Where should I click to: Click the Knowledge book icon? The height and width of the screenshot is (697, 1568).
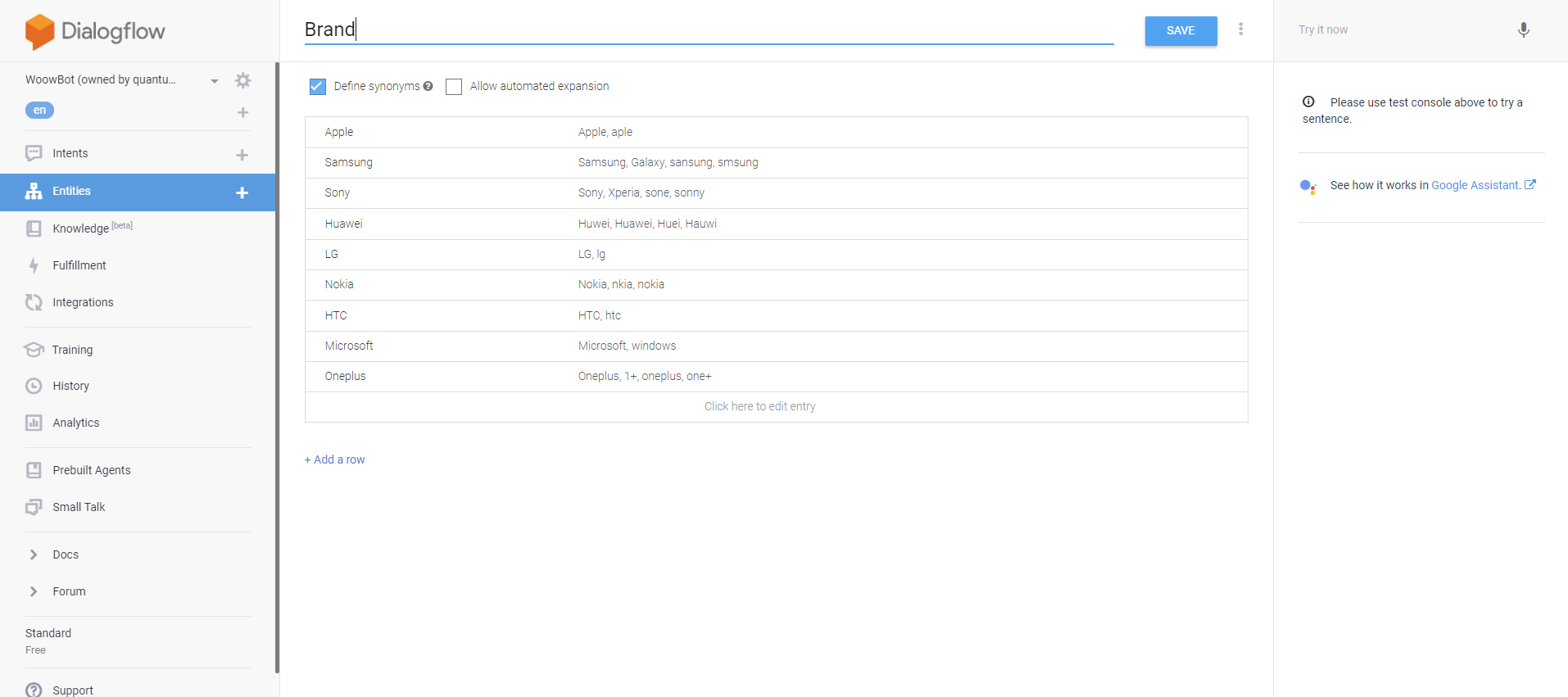[34, 229]
